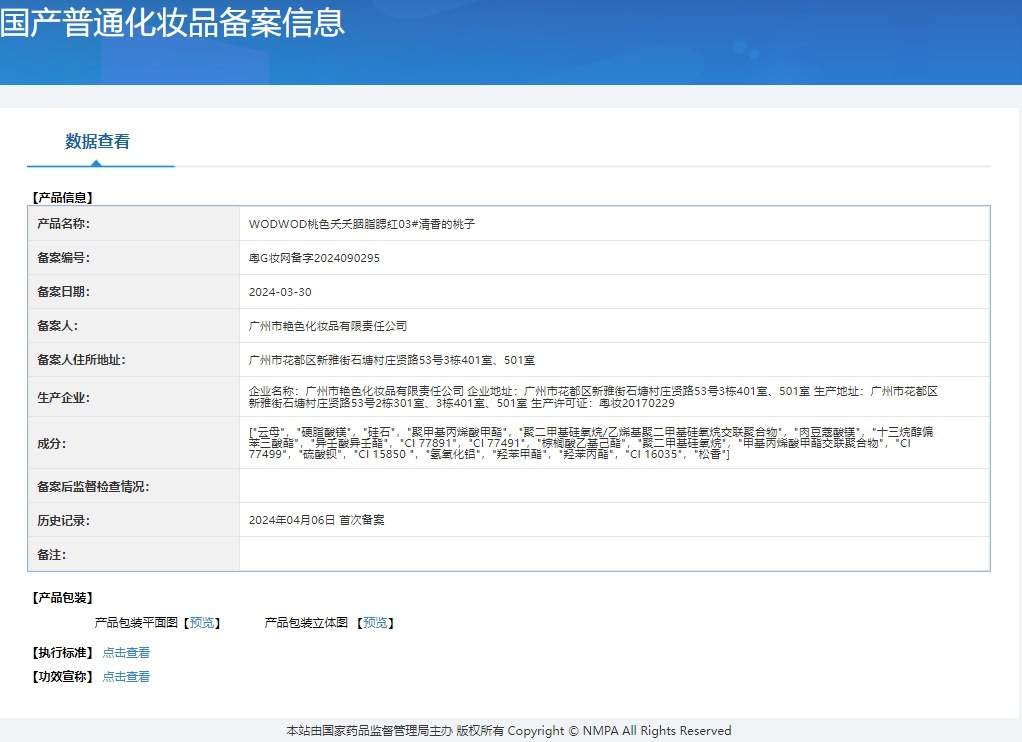Select the 产品信息 section heading
Screen dimensions: 1022x742
point(63,198)
